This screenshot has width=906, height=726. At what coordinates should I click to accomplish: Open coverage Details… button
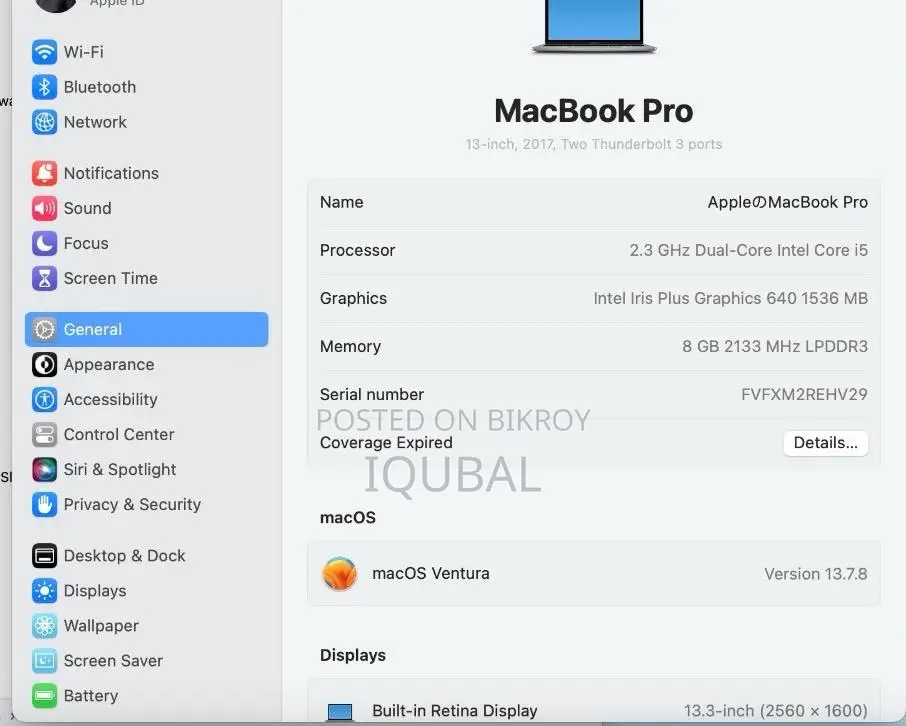pos(825,443)
